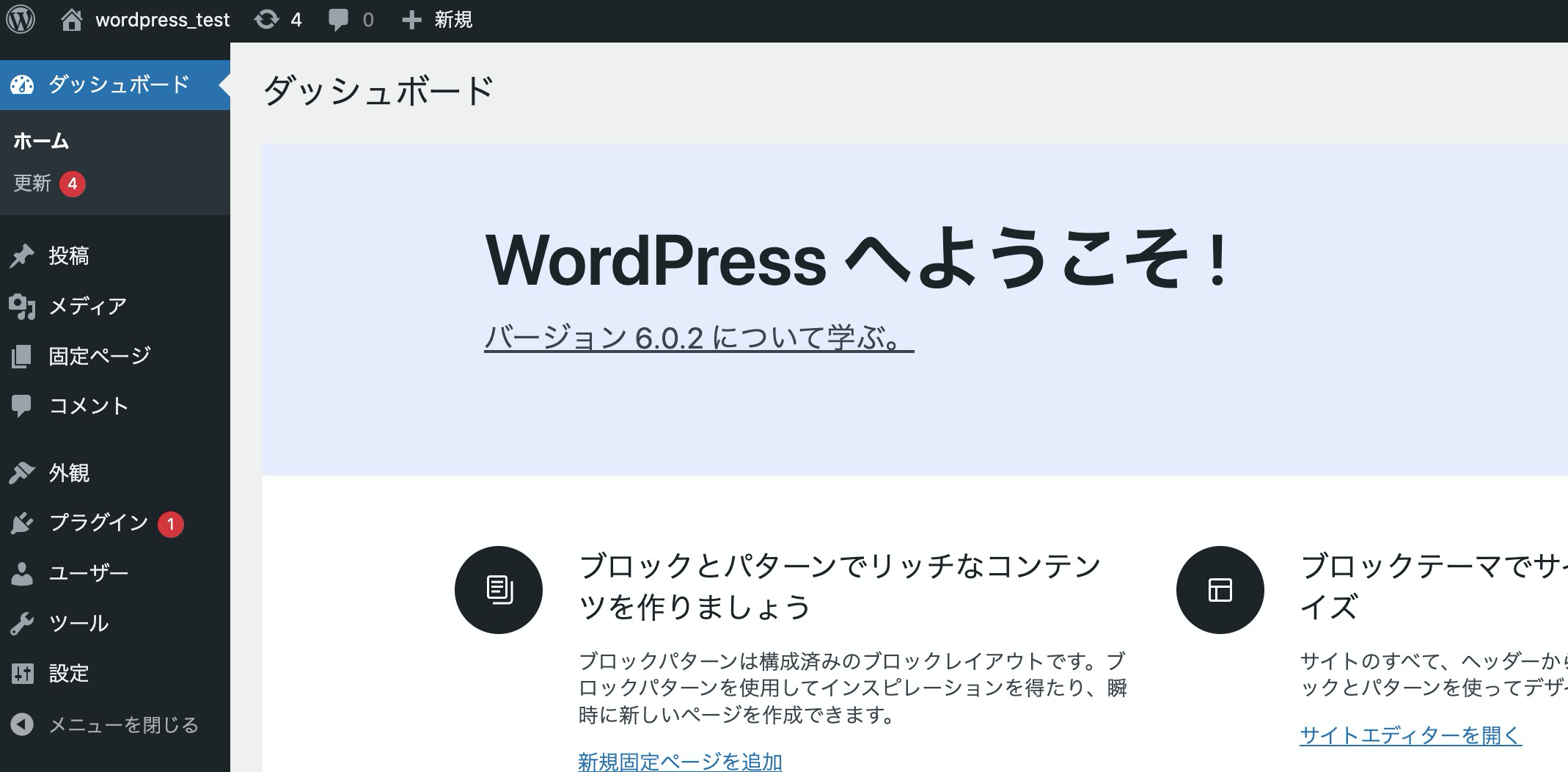The width and height of the screenshot is (1568, 772).
Task: Open the 設定 menu label
Action: coord(69,674)
